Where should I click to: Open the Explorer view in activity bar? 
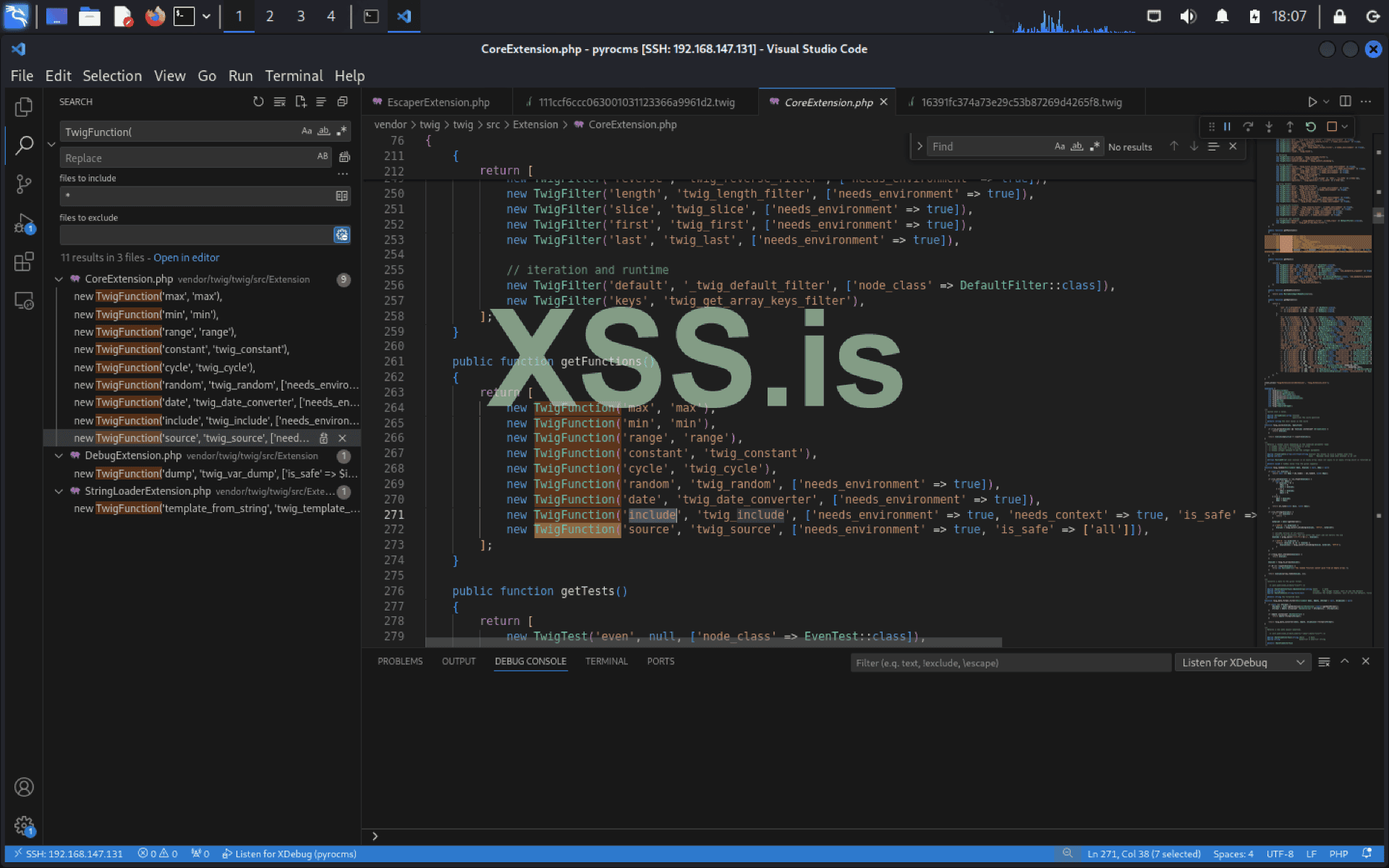click(24, 107)
